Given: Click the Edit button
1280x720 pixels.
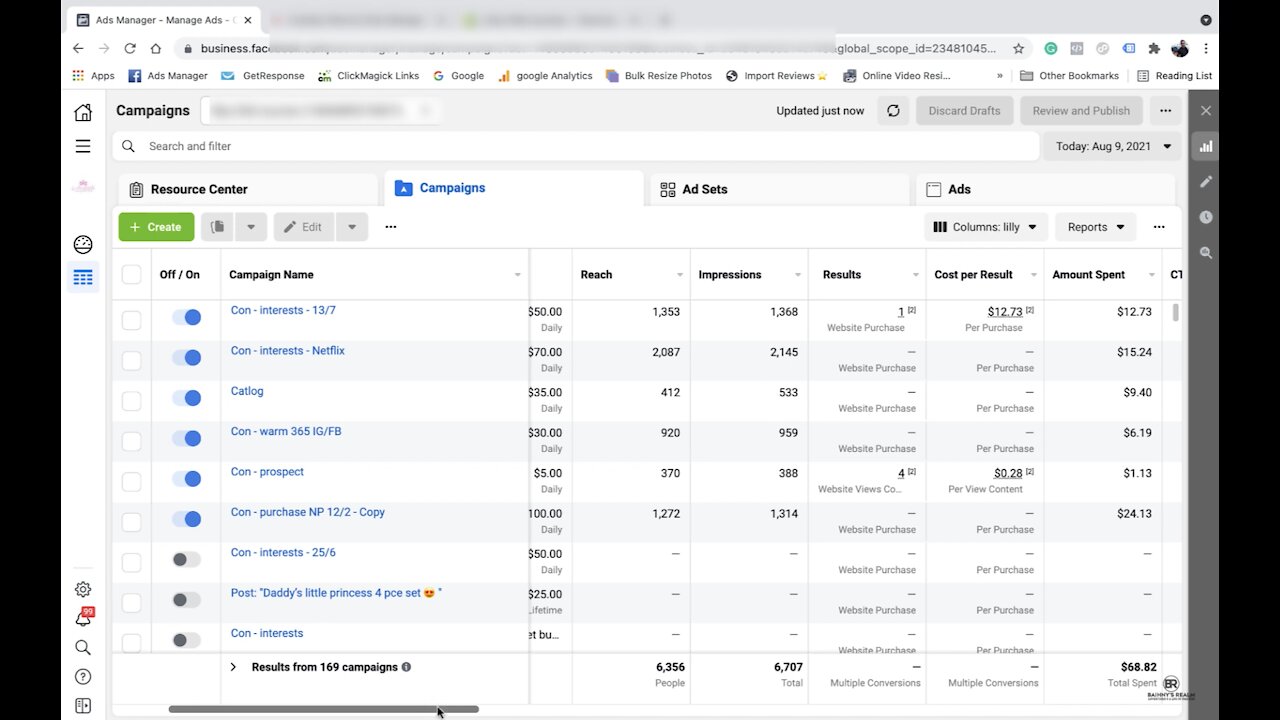Looking at the screenshot, I should pyautogui.click(x=303, y=227).
